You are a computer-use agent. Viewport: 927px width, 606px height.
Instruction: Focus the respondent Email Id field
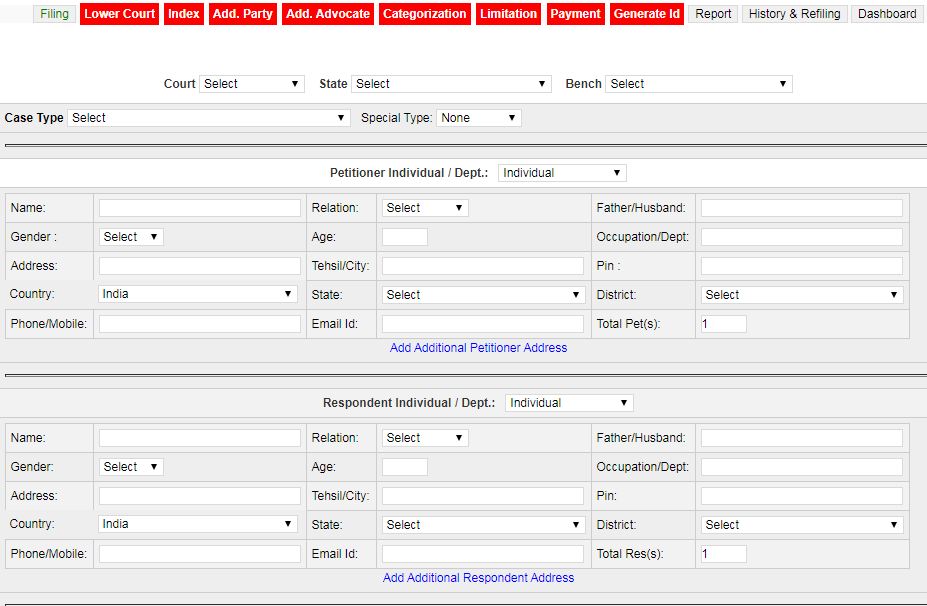point(482,554)
